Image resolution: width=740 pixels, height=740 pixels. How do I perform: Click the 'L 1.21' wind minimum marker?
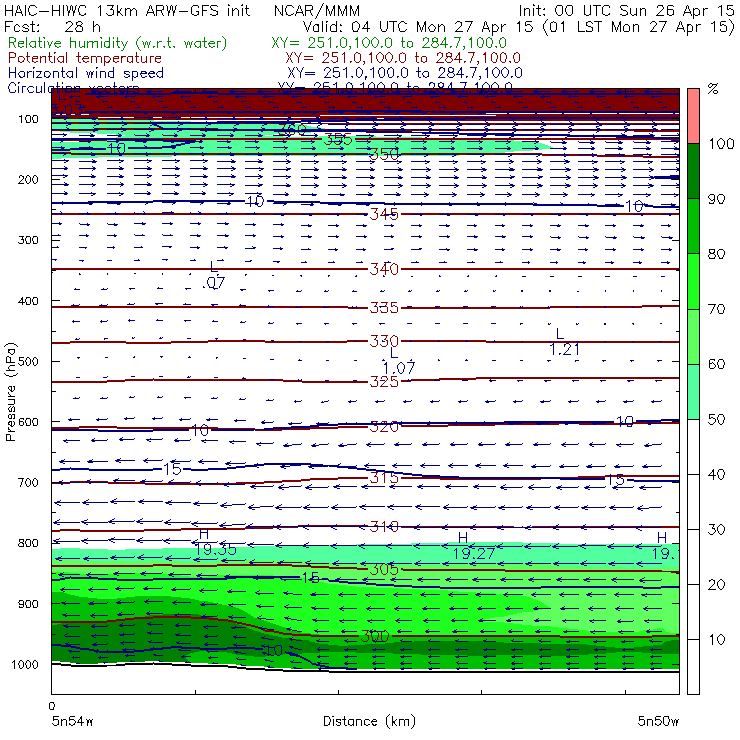tap(564, 342)
